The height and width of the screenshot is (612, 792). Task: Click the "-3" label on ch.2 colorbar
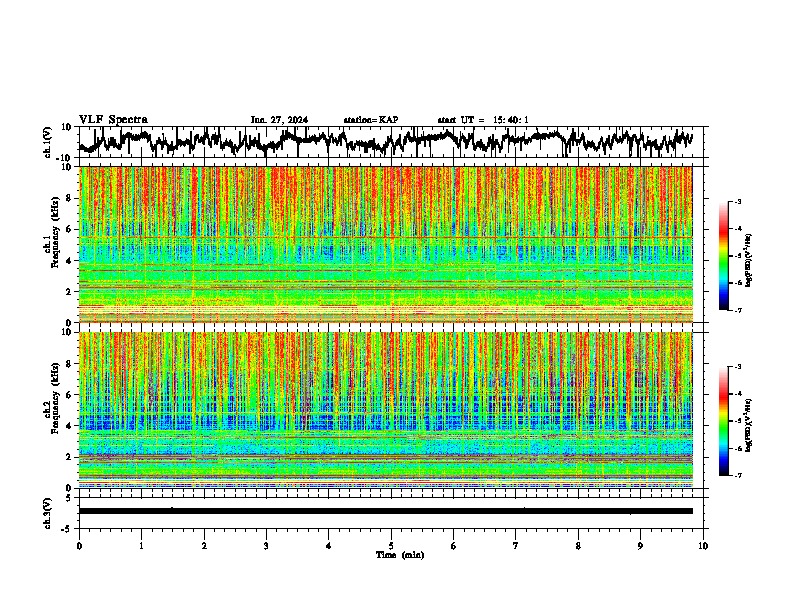(737, 367)
